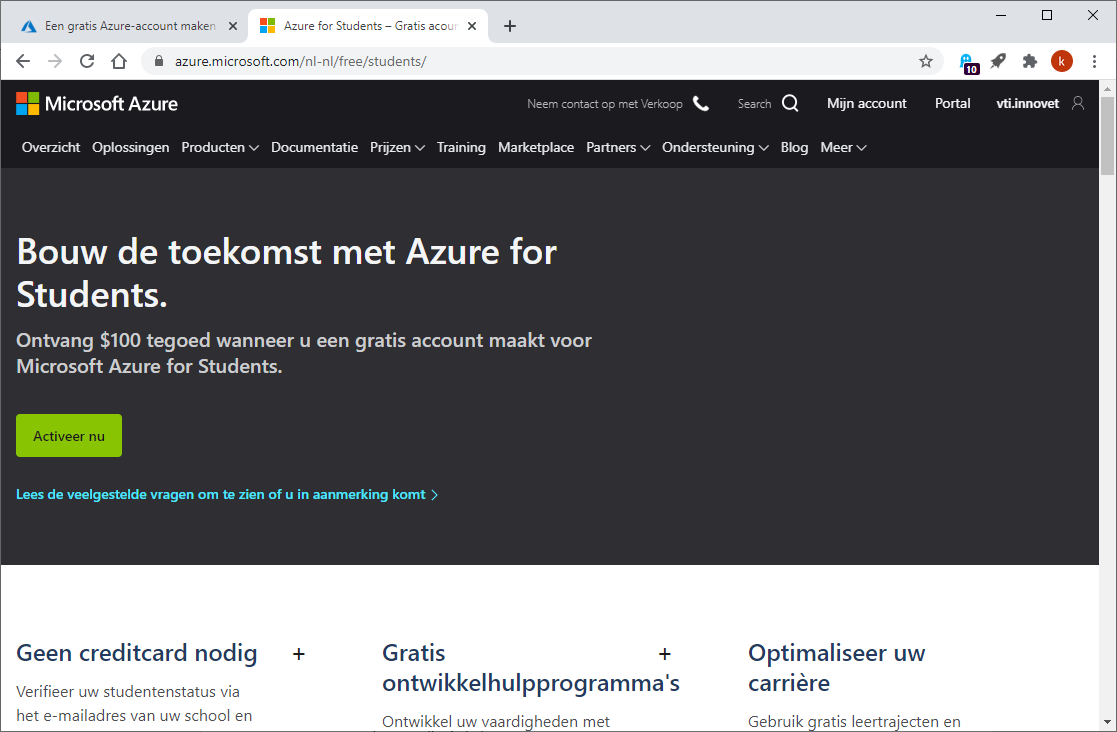
Task: Open the Extensions puzzle piece icon
Action: pyautogui.click(x=1029, y=61)
